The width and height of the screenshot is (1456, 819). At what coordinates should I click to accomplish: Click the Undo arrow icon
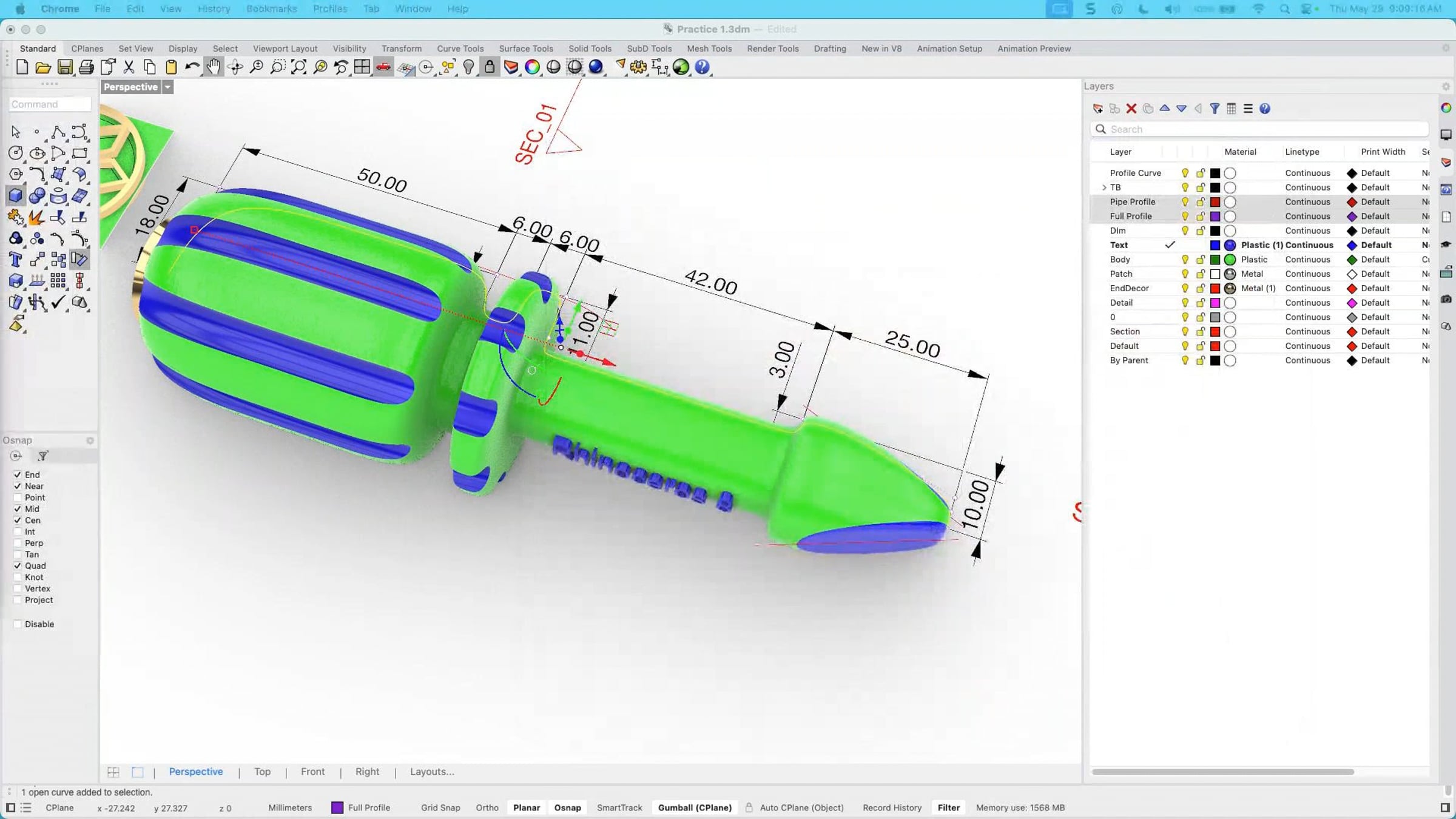click(x=192, y=67)
